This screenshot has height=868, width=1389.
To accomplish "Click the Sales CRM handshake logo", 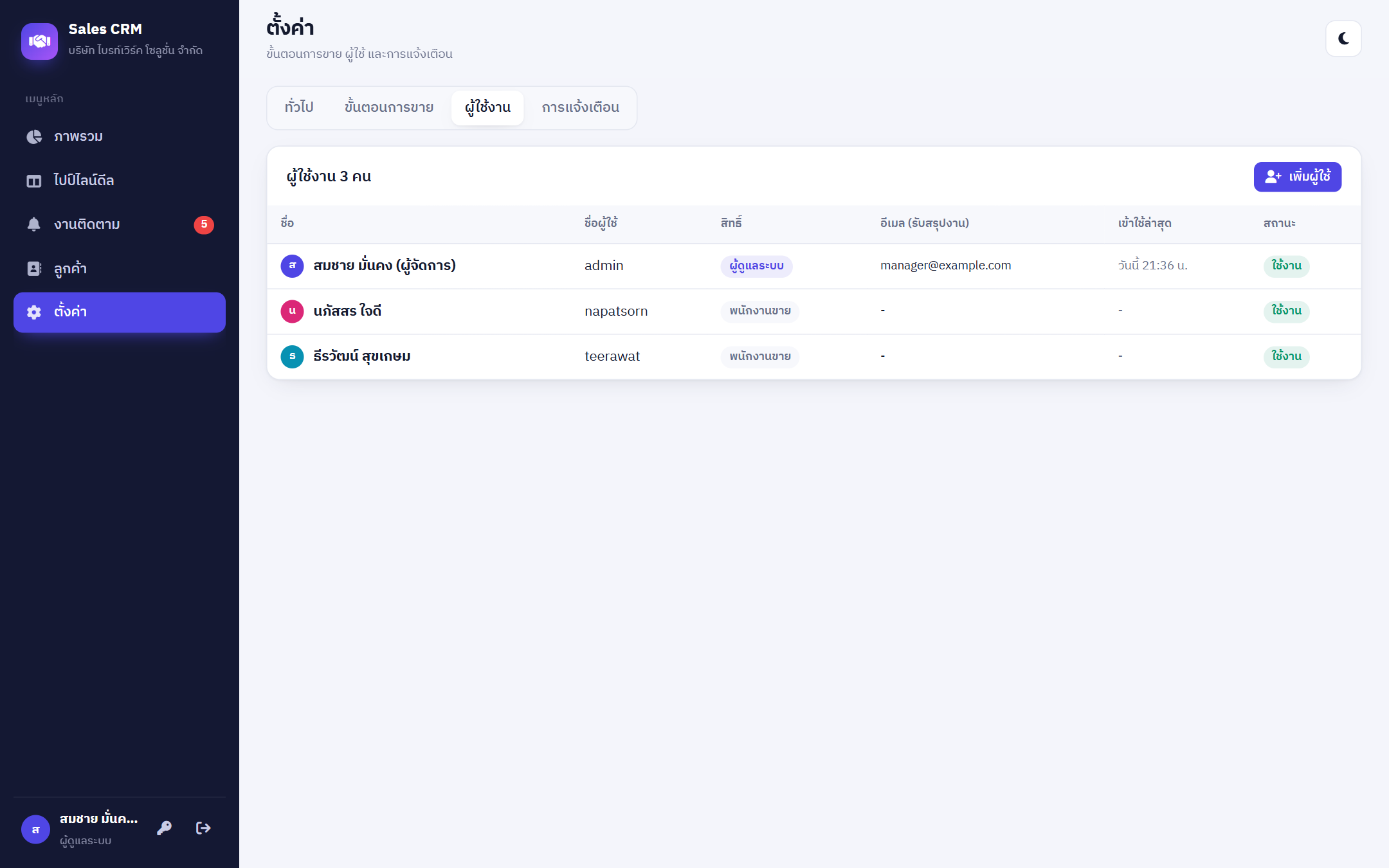I will click(x=39, y=41).
